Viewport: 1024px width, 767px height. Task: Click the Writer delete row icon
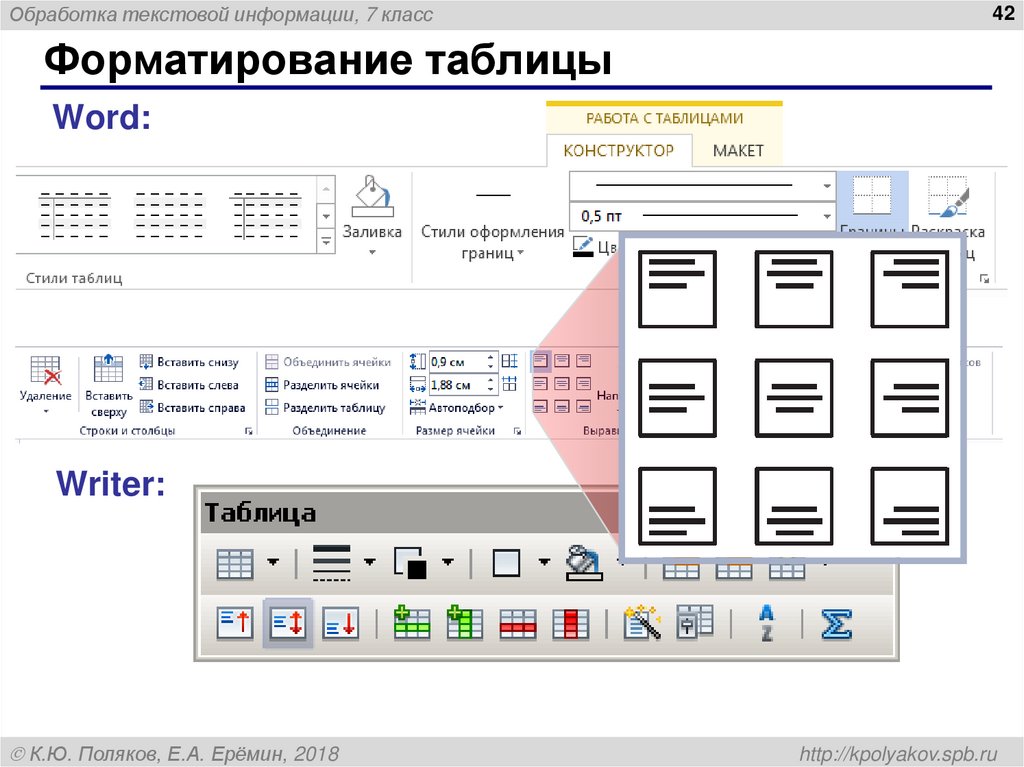[518, 623]
